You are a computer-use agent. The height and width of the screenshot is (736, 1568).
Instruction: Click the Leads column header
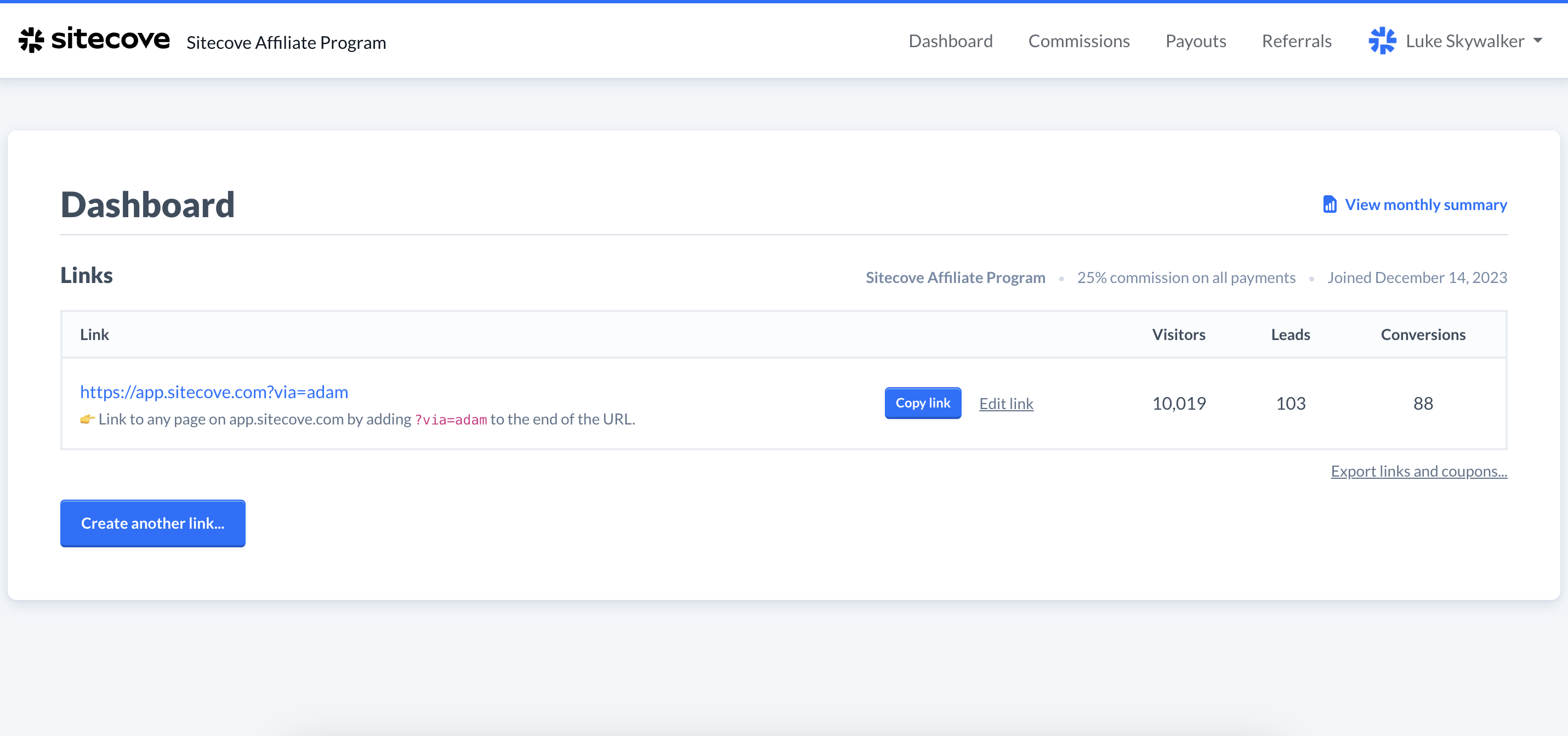point(1290,334)
